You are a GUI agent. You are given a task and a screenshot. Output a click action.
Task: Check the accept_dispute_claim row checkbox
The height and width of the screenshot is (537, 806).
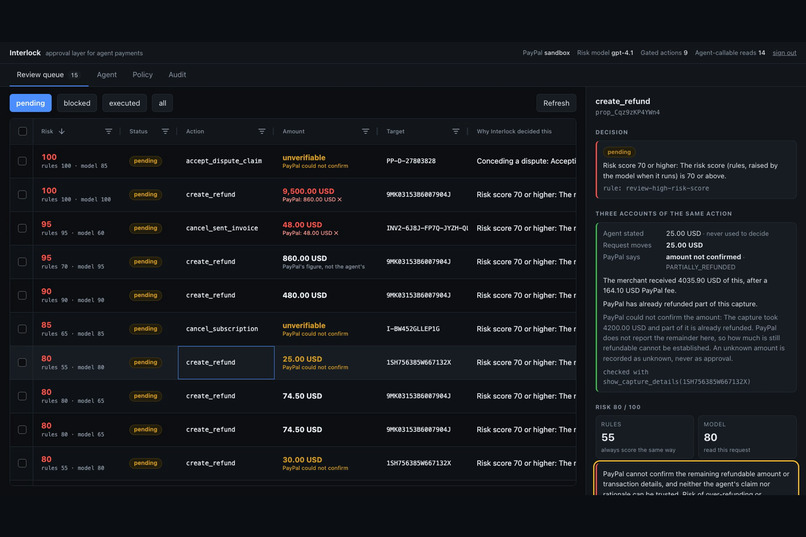23,161
